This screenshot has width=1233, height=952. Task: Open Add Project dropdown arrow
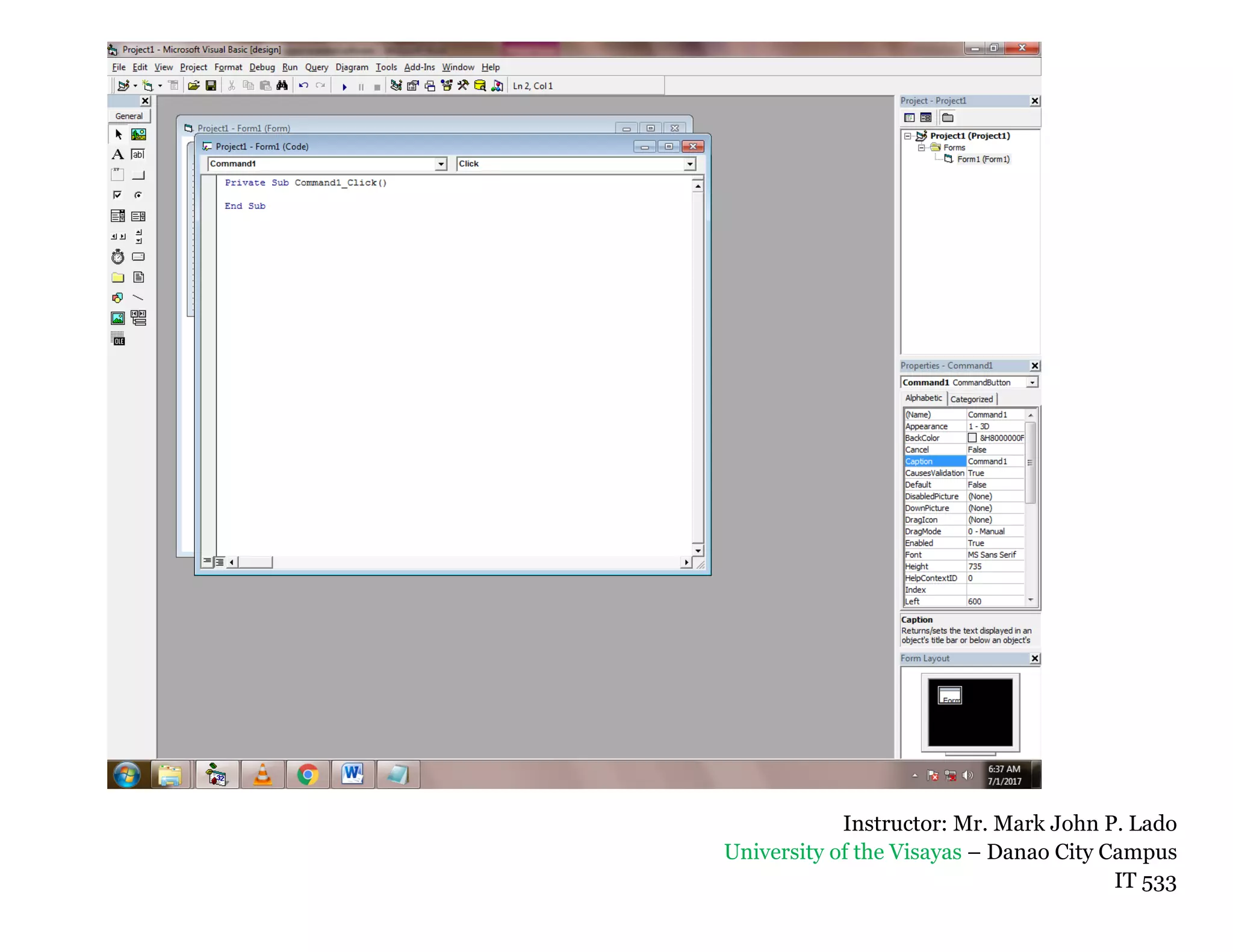point(135,86)
